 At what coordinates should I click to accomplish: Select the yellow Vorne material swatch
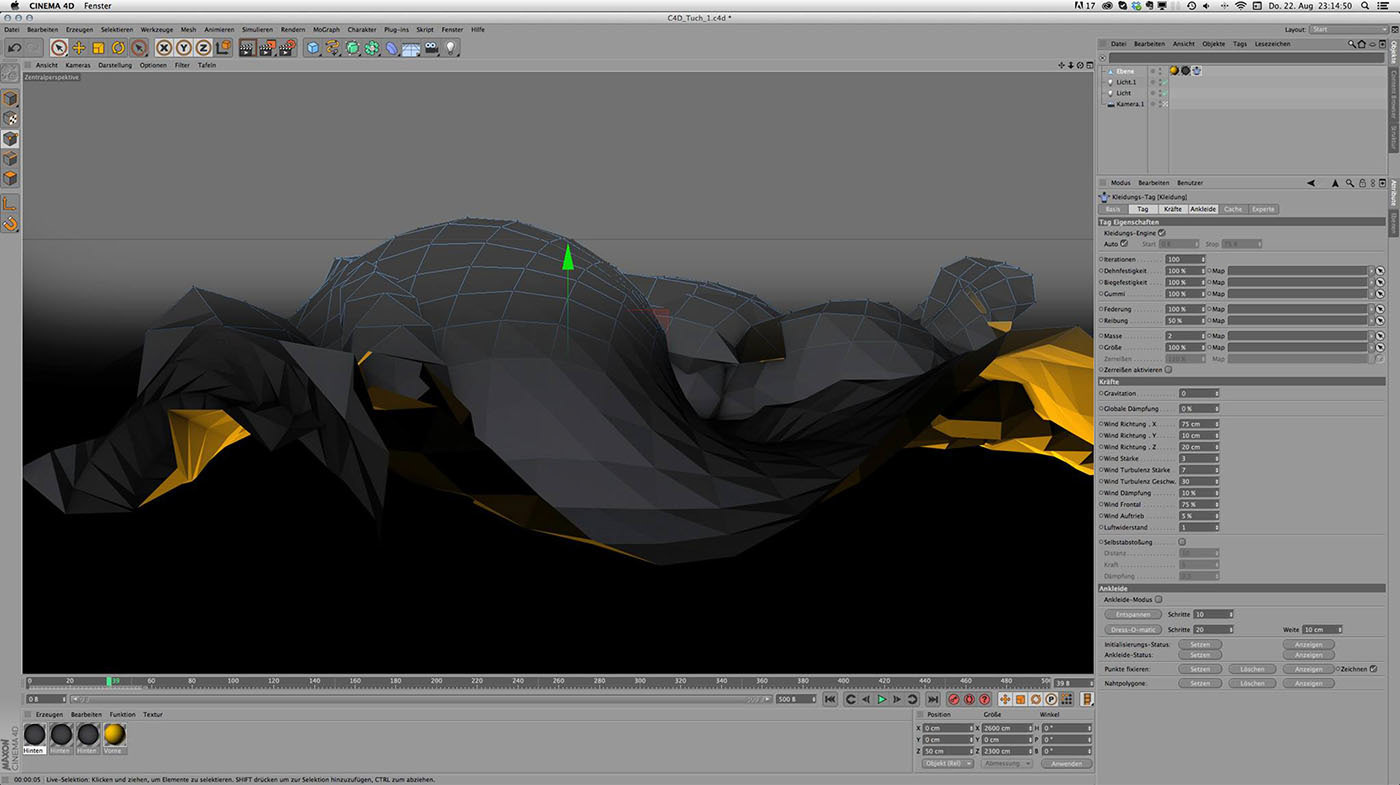tap(114, 736)
